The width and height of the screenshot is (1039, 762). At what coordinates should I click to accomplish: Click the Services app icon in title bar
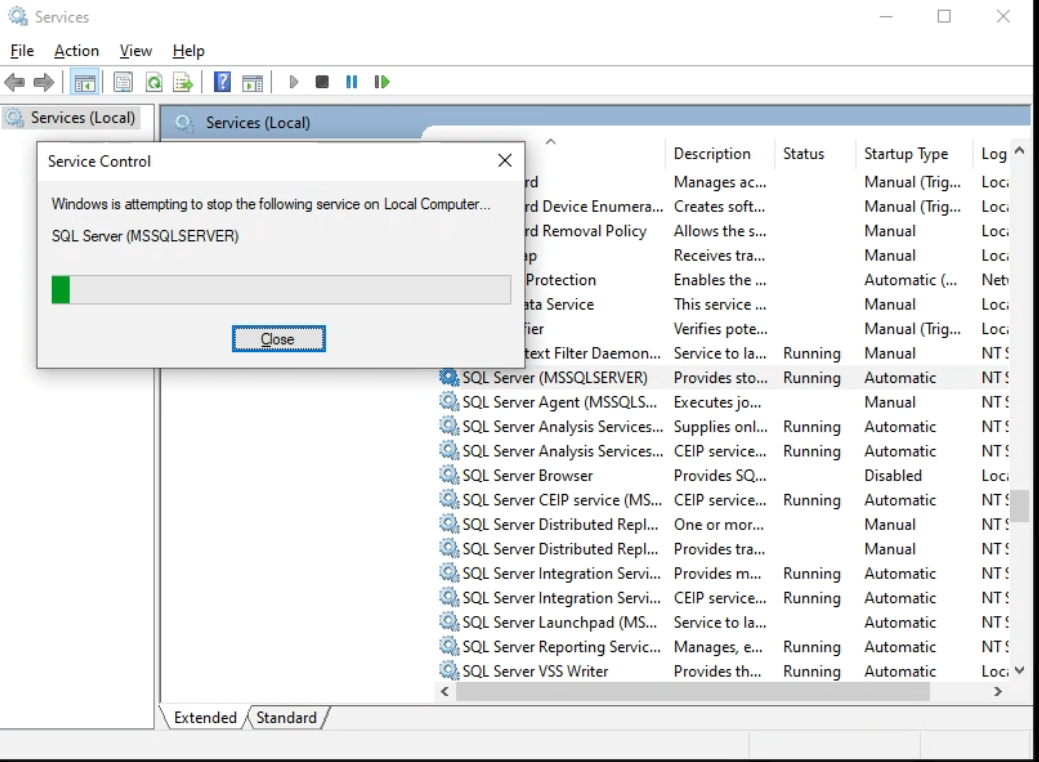(18, 17)
